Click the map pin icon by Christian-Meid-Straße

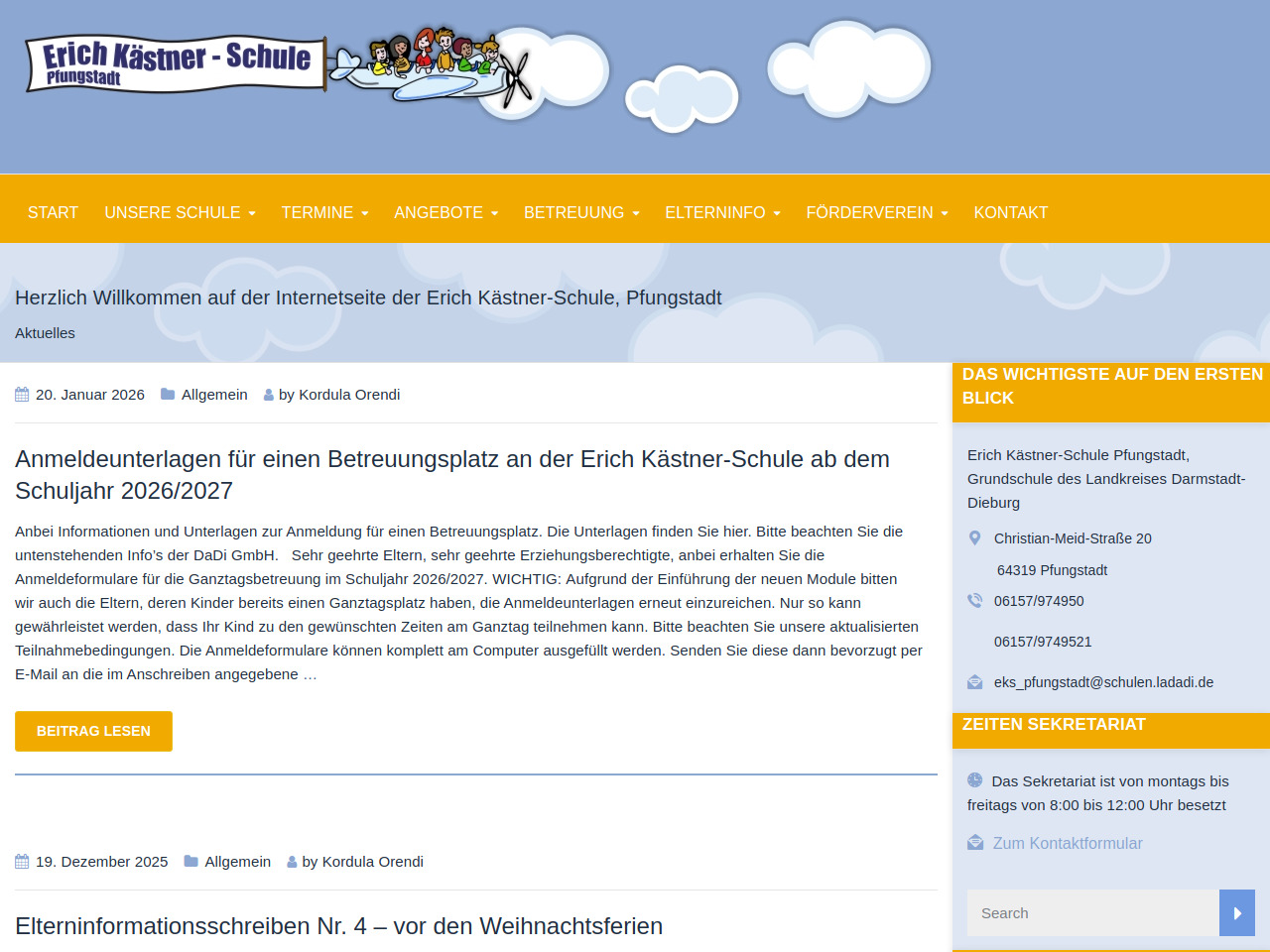pos(974,538)
